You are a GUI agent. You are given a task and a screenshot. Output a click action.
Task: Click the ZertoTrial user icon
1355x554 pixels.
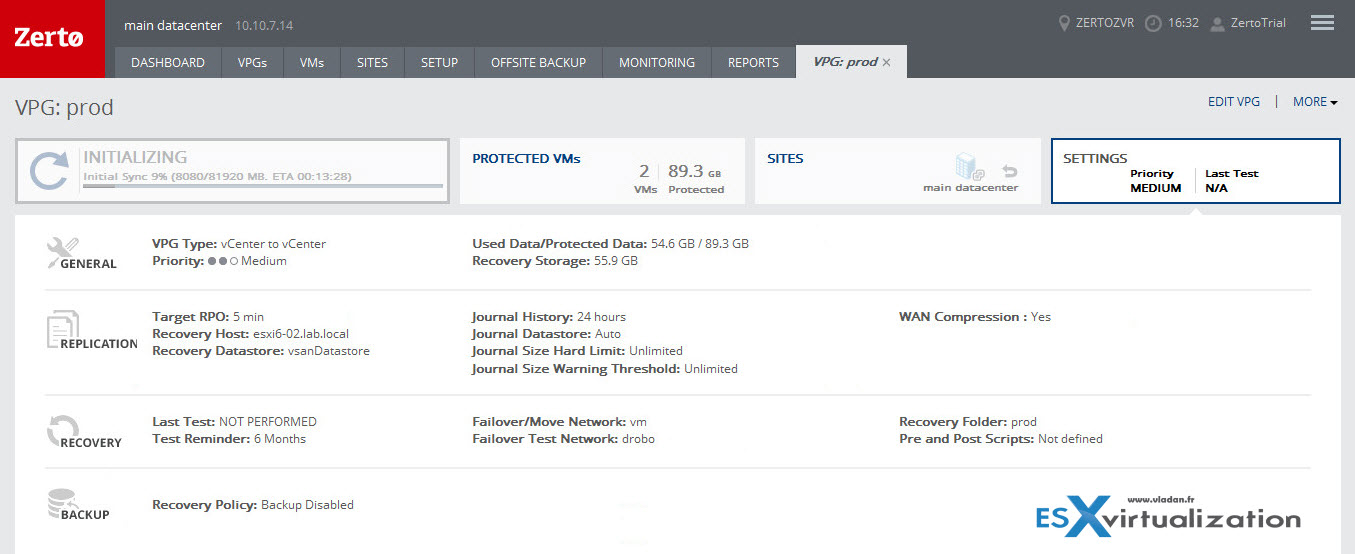[1217, 23]
